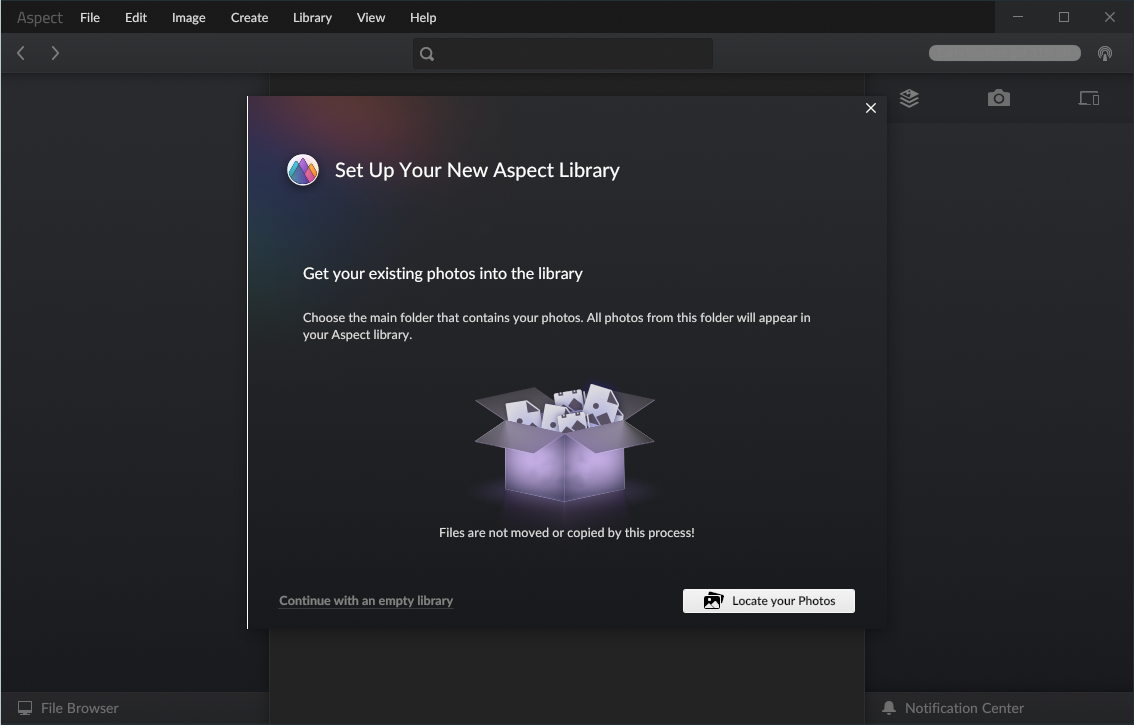Open the Image menu
The height and width of the screenshot is (725, 1134).
(x=188, y=17)
